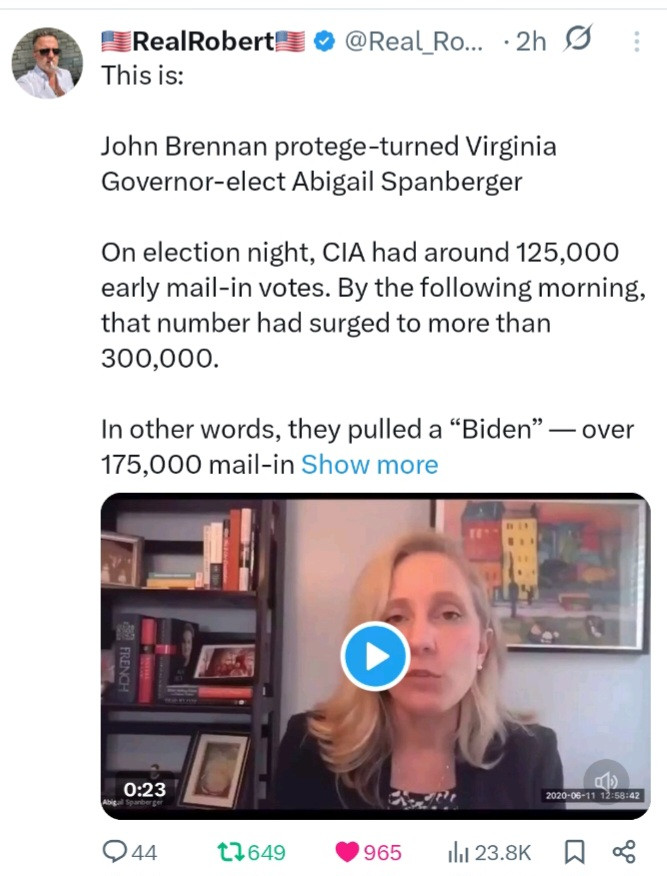Image resolution: width=667 pixels, height=876 pixels.
Task: Toggle the video sound speaker icon
Action: 606,779
